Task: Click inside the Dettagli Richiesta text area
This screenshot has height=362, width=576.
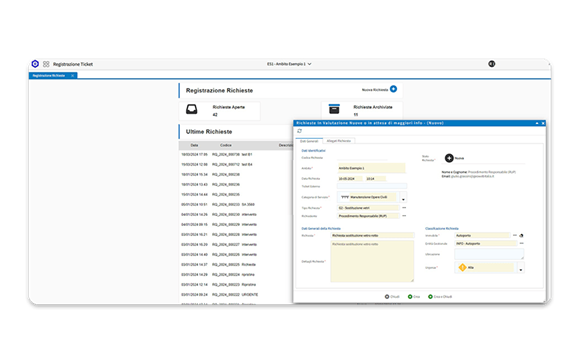Action: point(372,261)
